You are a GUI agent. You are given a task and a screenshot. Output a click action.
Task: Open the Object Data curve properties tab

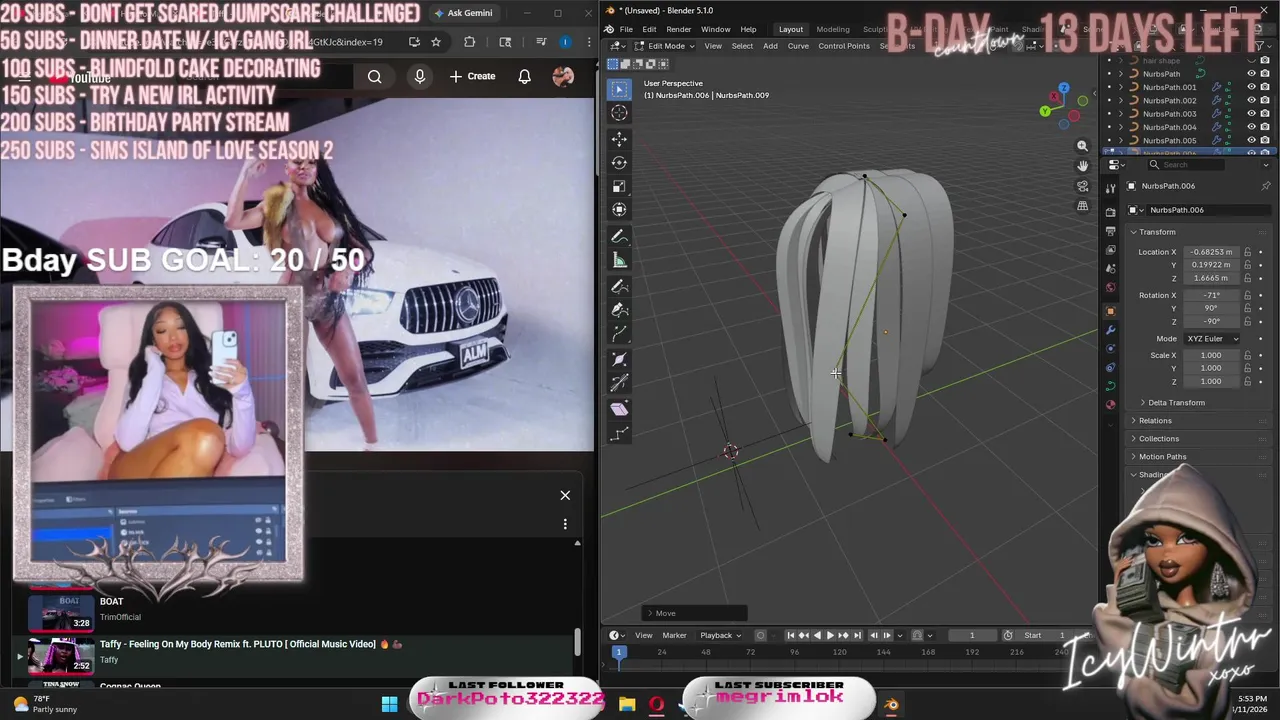[x=1110, y=386]
